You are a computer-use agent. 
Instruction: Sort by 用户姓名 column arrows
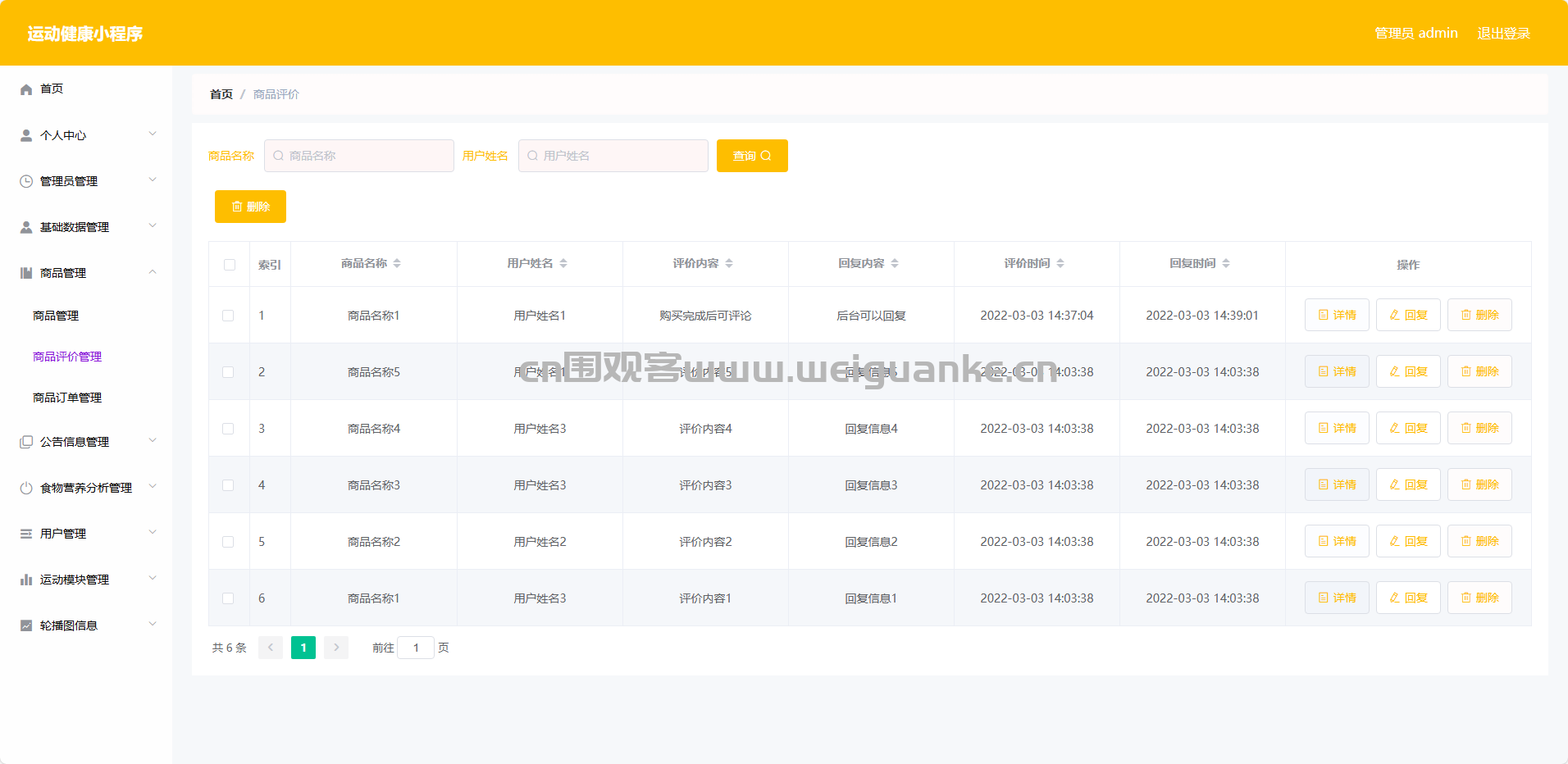[x=563, y=263]
